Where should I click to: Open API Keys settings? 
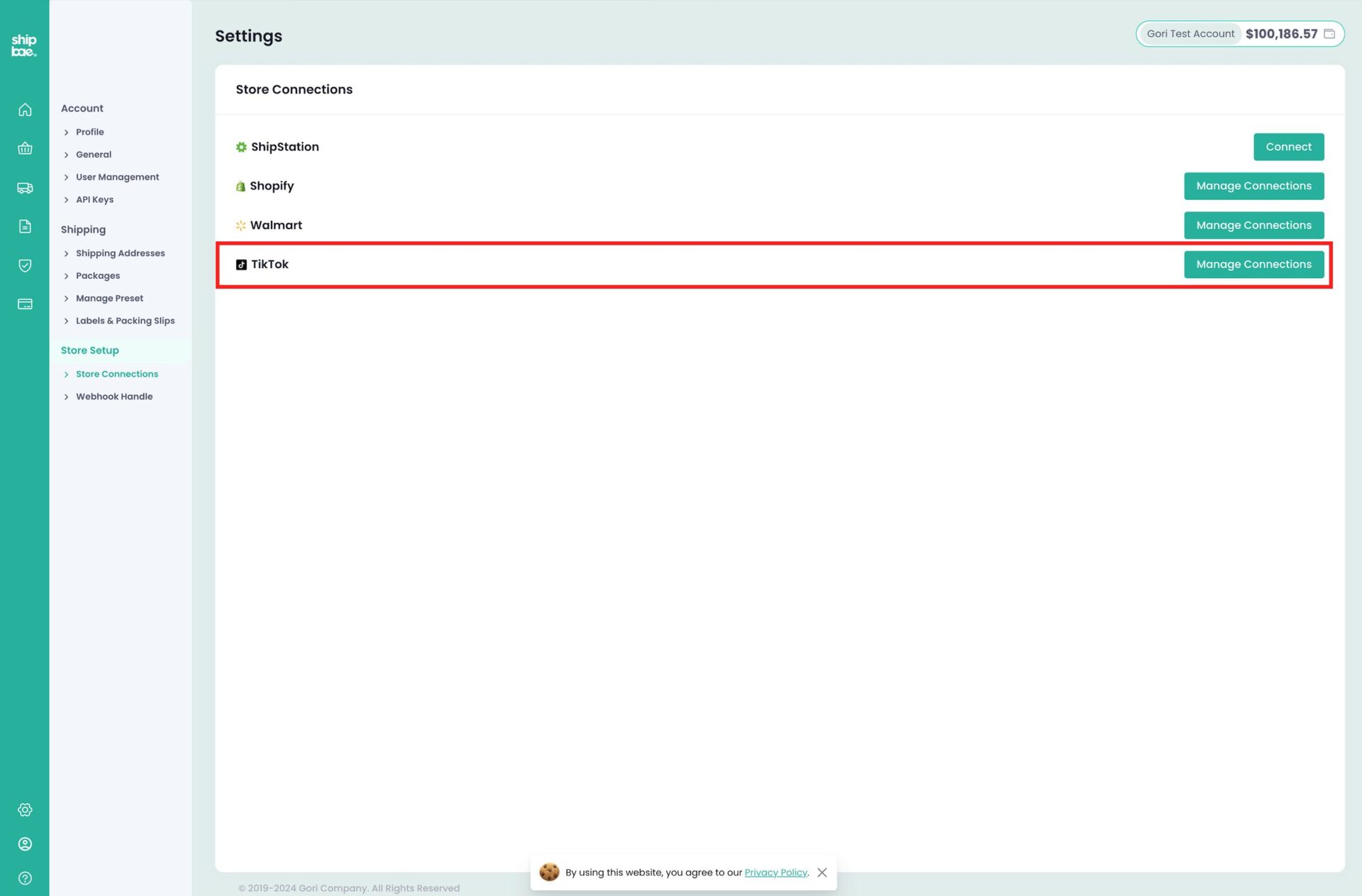pyautogui.click(x=95, y=200)
